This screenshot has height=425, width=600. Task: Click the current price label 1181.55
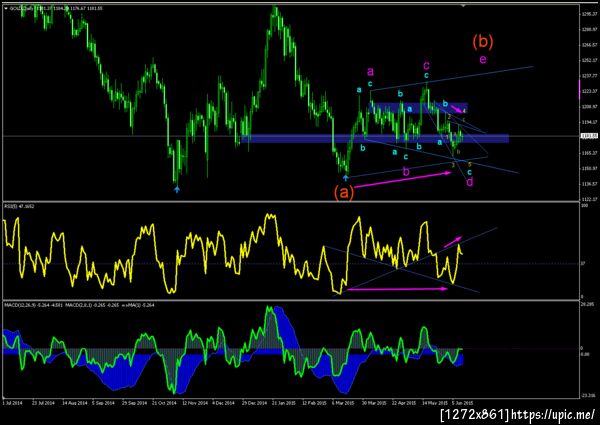coord(587,136)
